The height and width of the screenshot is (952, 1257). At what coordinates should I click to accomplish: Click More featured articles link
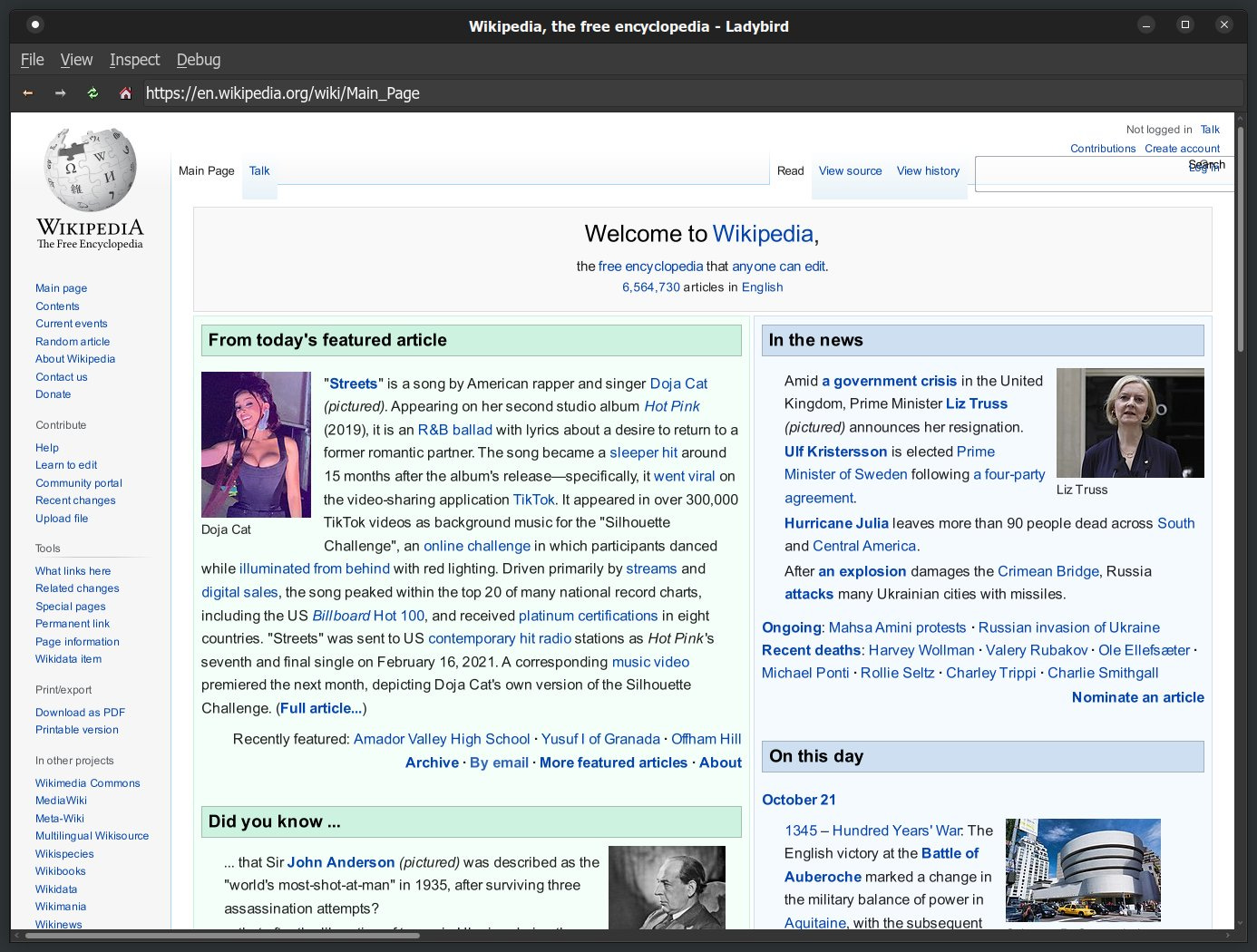[x=613, y=763]
